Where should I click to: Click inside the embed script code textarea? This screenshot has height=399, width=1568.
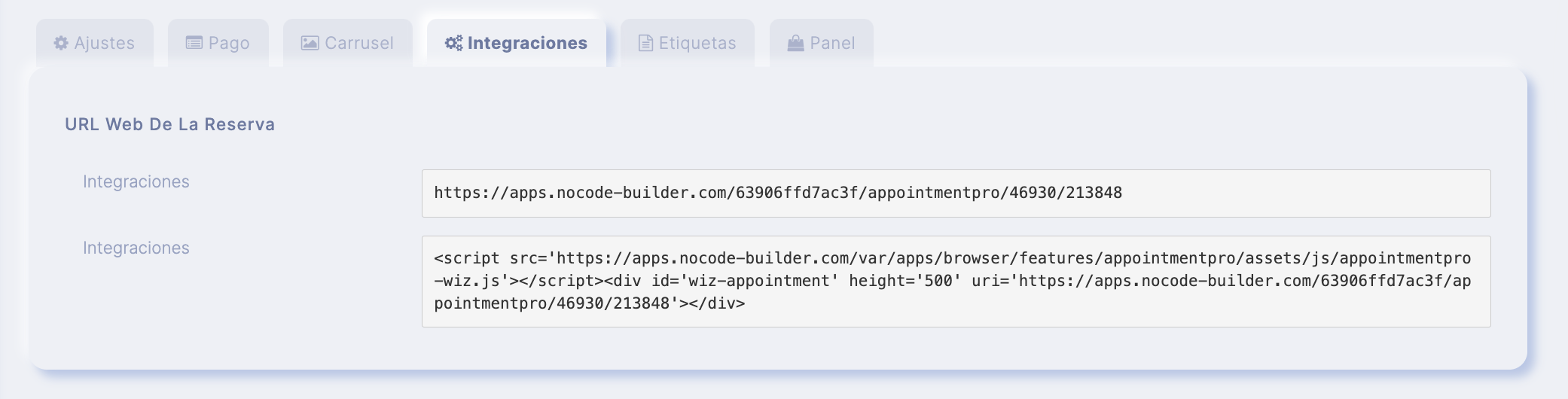point(956,282)
